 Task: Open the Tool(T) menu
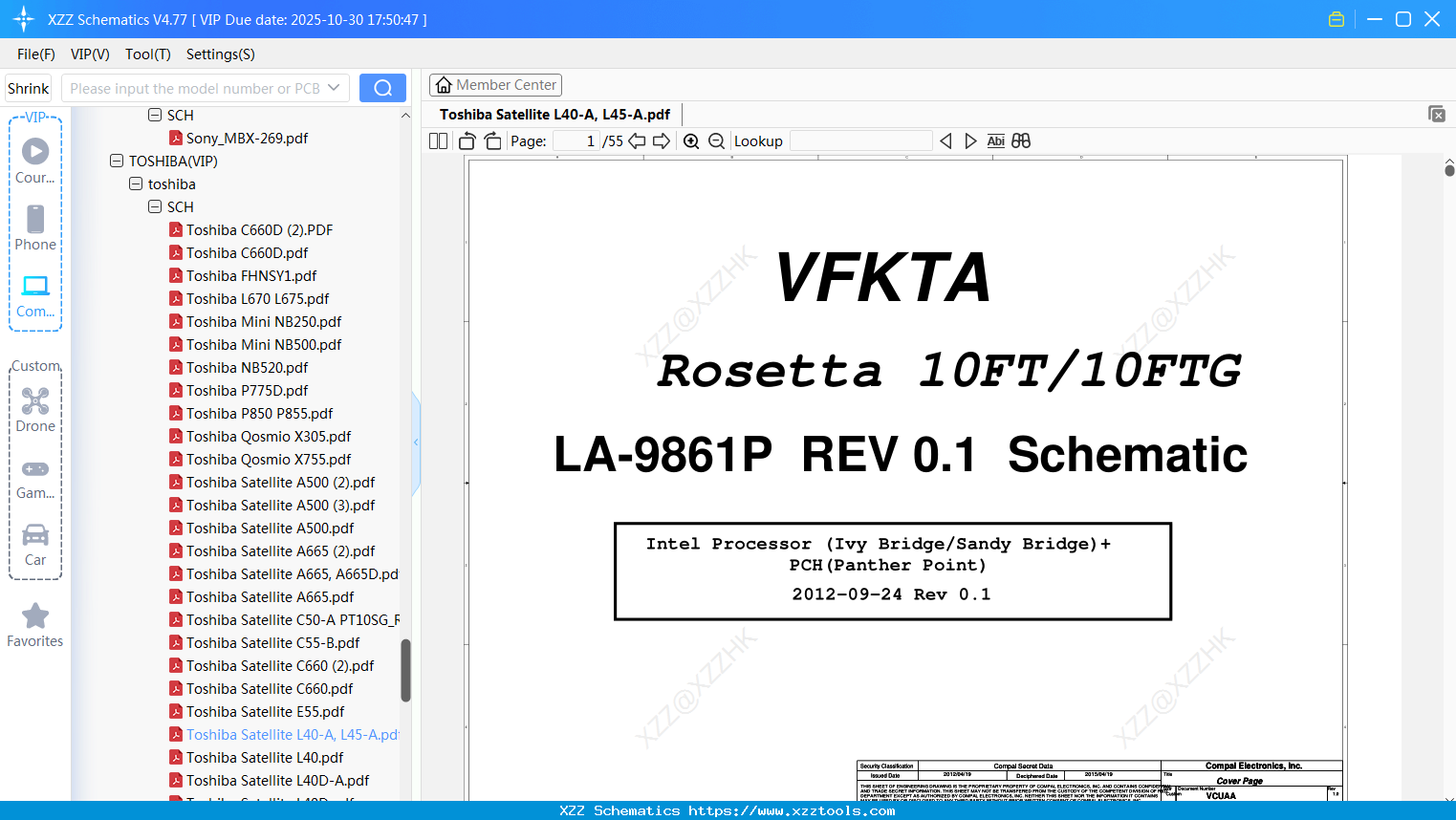click(148, 54)
